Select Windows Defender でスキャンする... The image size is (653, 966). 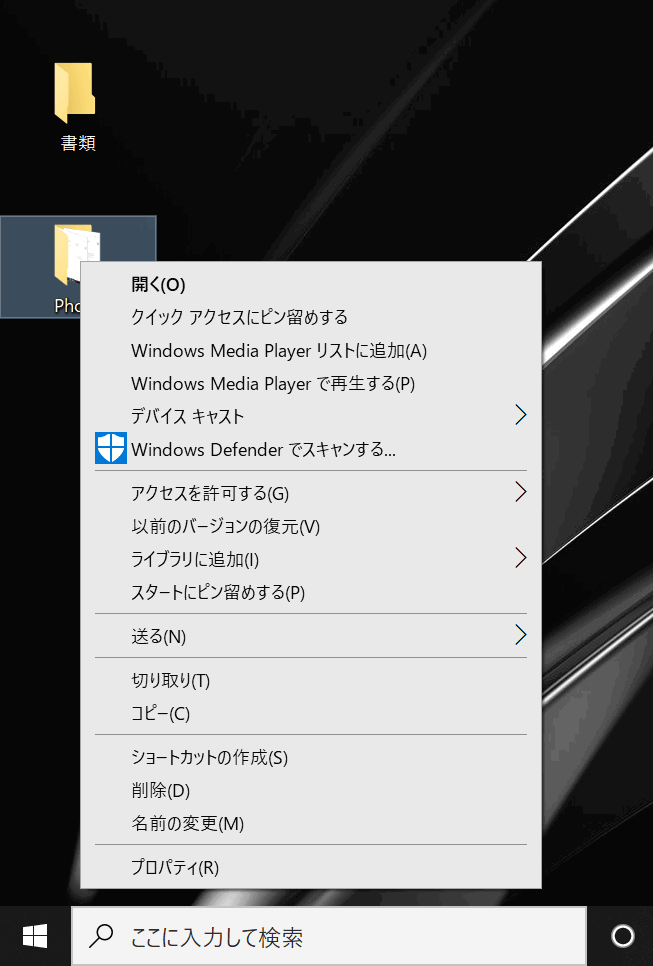coord(311,449)
